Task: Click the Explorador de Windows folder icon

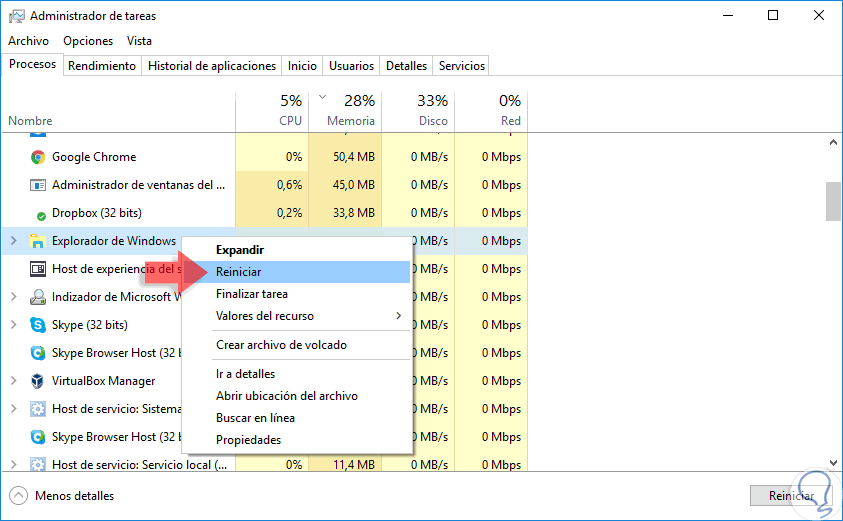Action: [x=38, y=241]
